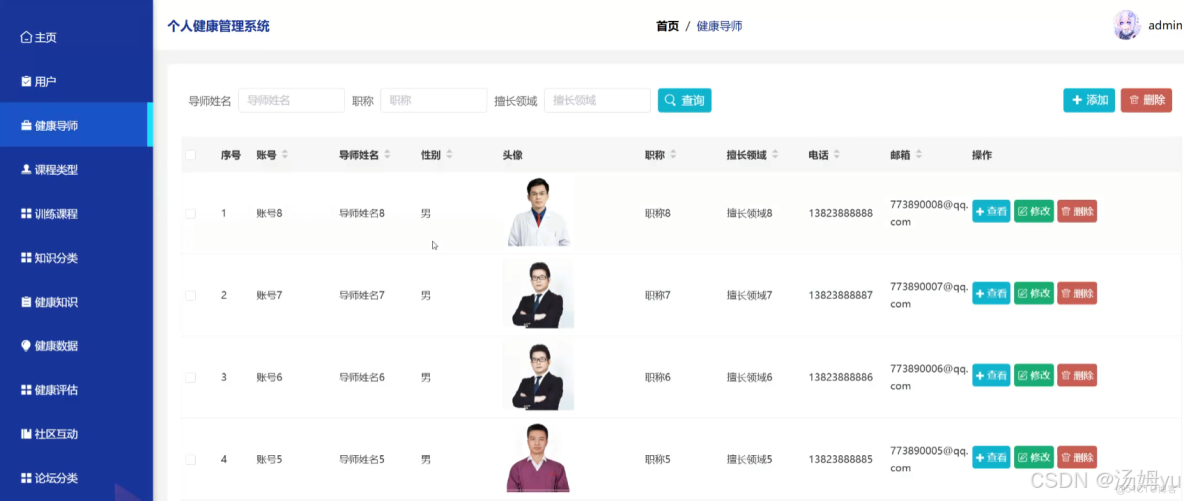Go to 训练课程 sidebar item
This screenshot has width=1184, height=501.
[76, 214]
